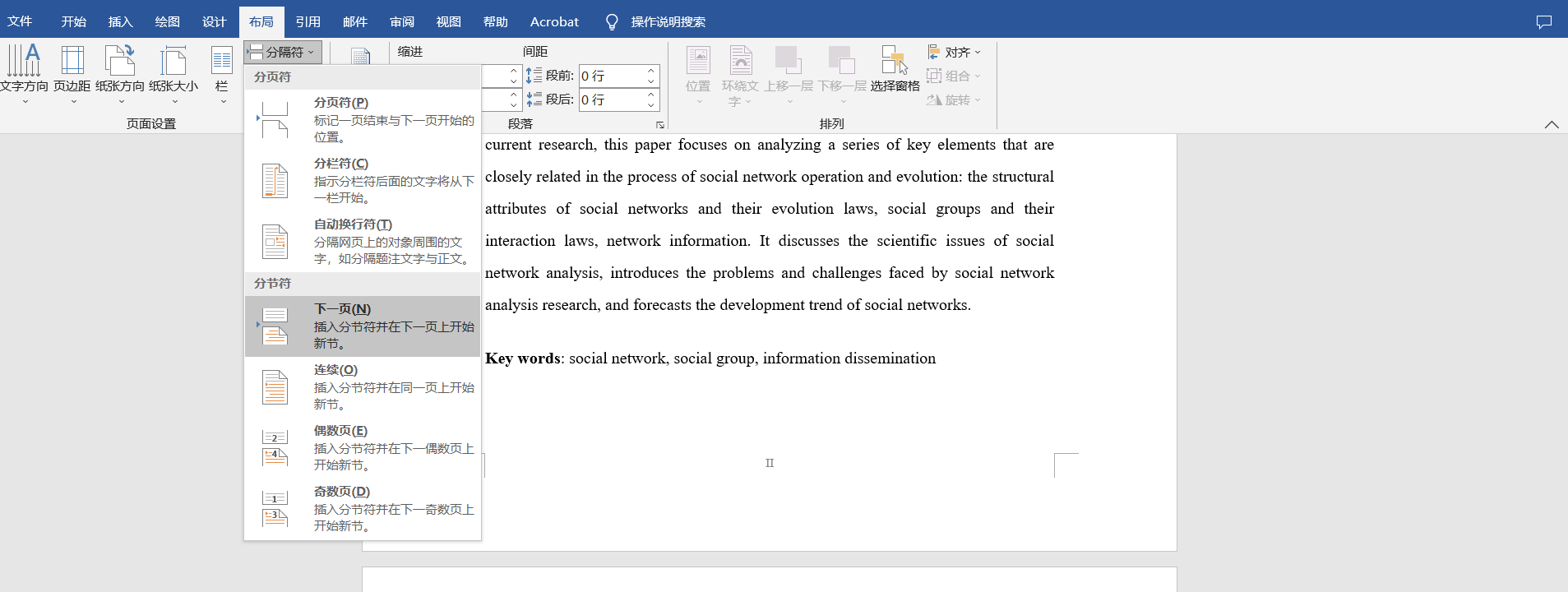Switch to the 插入 insert tab

coord(120,21)
